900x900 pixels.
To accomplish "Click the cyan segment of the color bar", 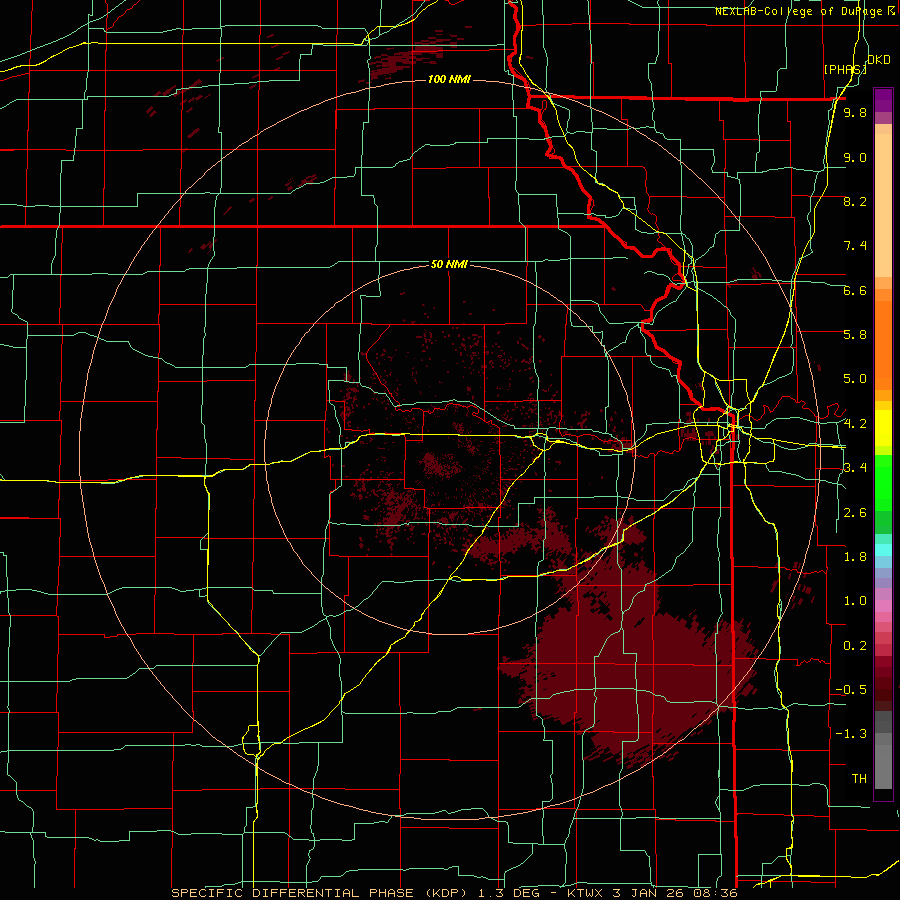I will [883, 549].
